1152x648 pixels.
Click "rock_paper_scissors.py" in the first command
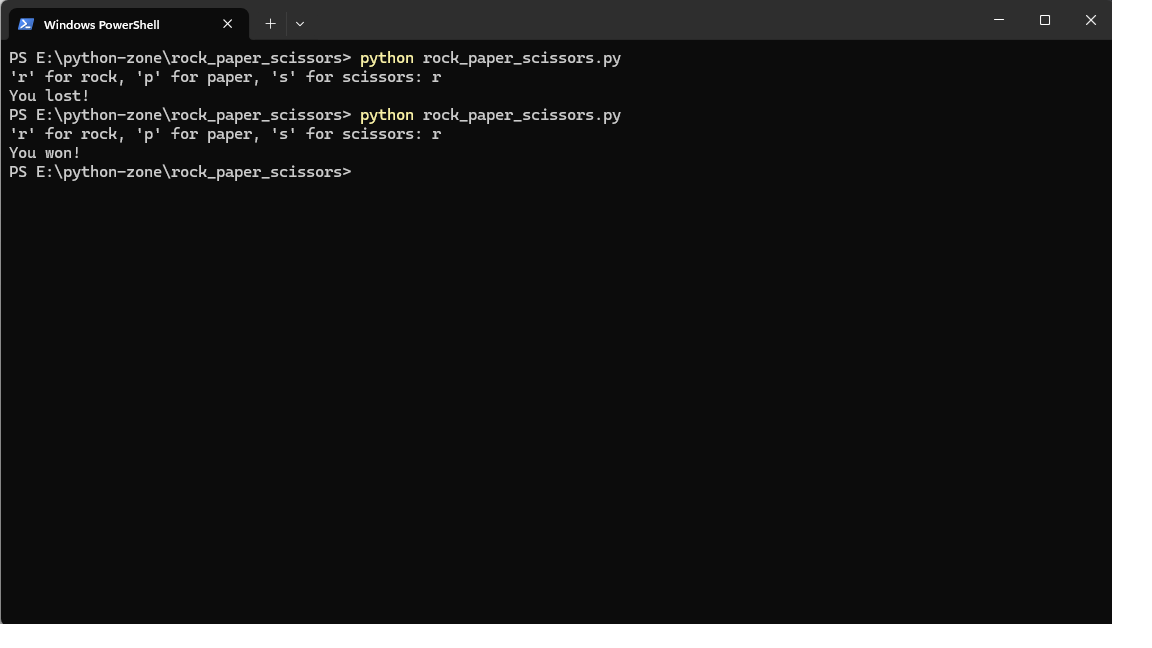pyautogui.click(x=521, y=58)
